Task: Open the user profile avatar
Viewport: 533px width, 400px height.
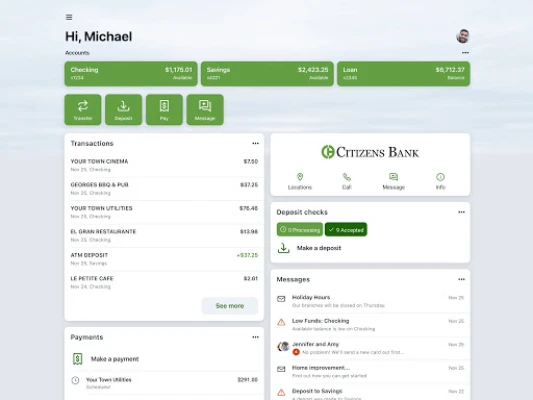Action: [x=463, y=36]
